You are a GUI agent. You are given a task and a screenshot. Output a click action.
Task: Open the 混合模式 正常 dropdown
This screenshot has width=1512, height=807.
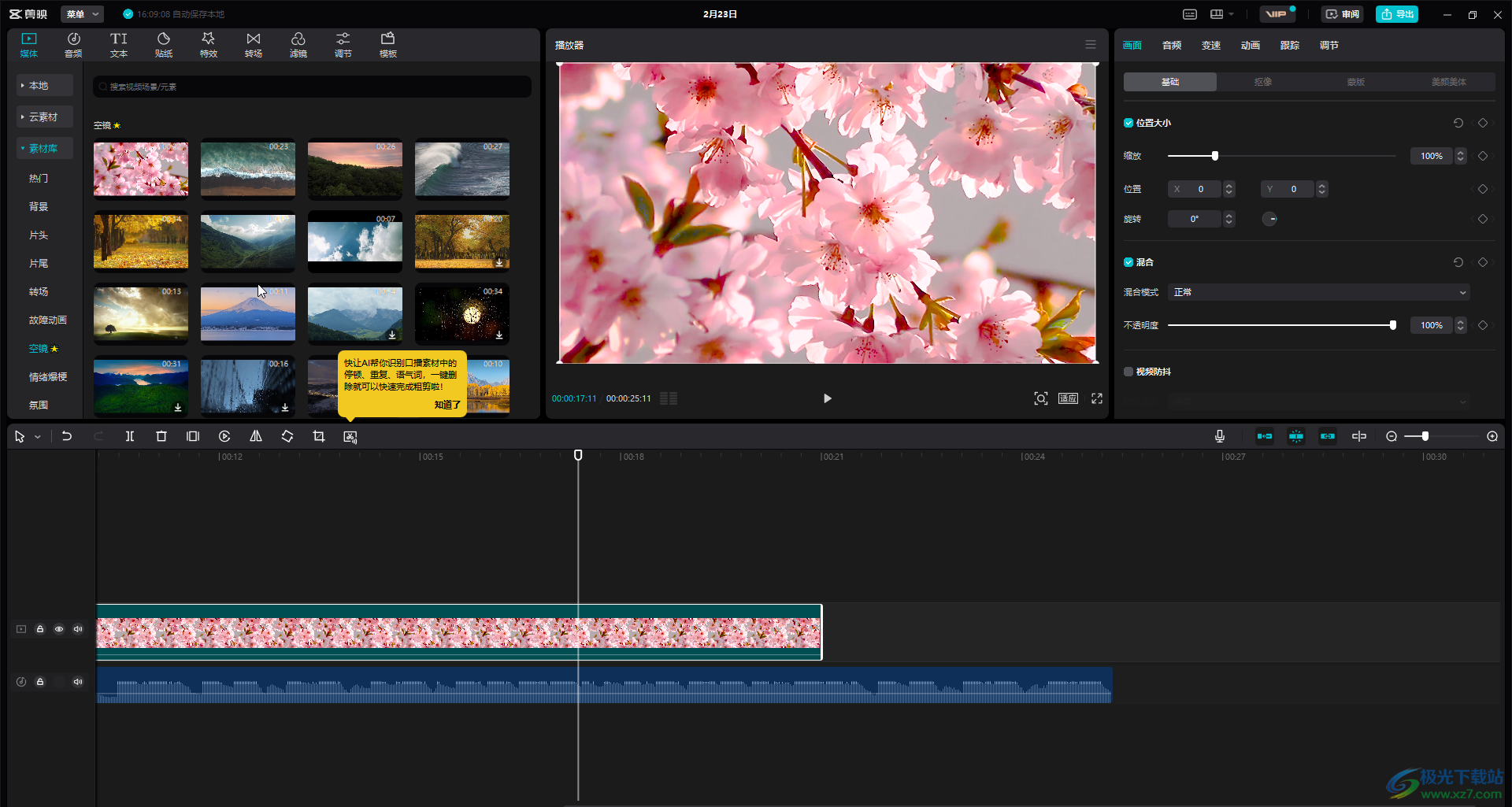coord(1319,292)
